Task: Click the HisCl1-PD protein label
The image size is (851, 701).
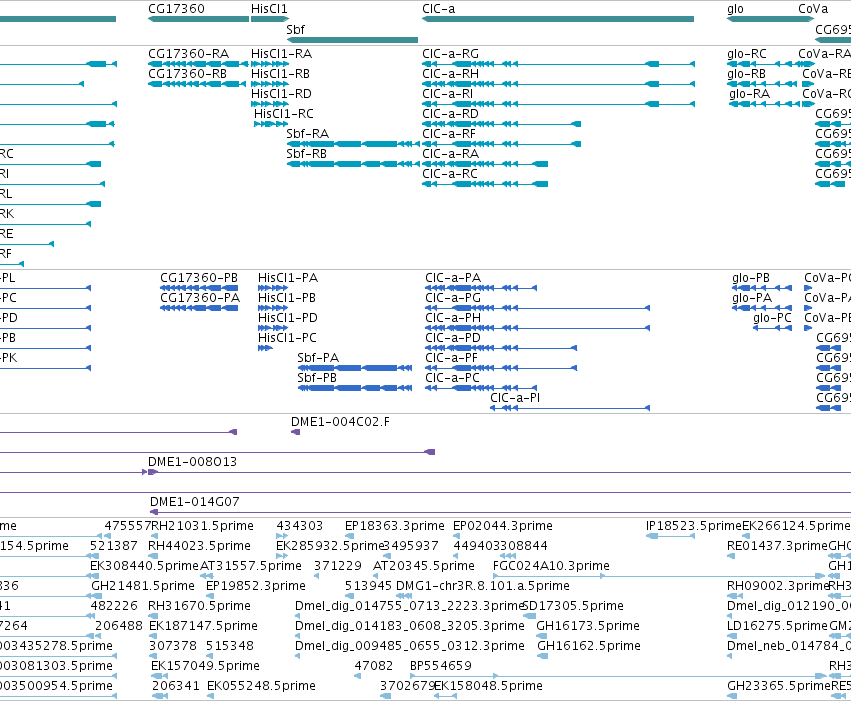Action: pos(288,318)
